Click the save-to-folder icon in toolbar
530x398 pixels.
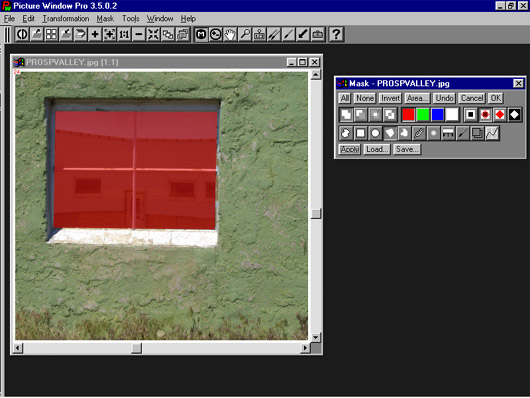pyautogui.click(x=66, y=34)
